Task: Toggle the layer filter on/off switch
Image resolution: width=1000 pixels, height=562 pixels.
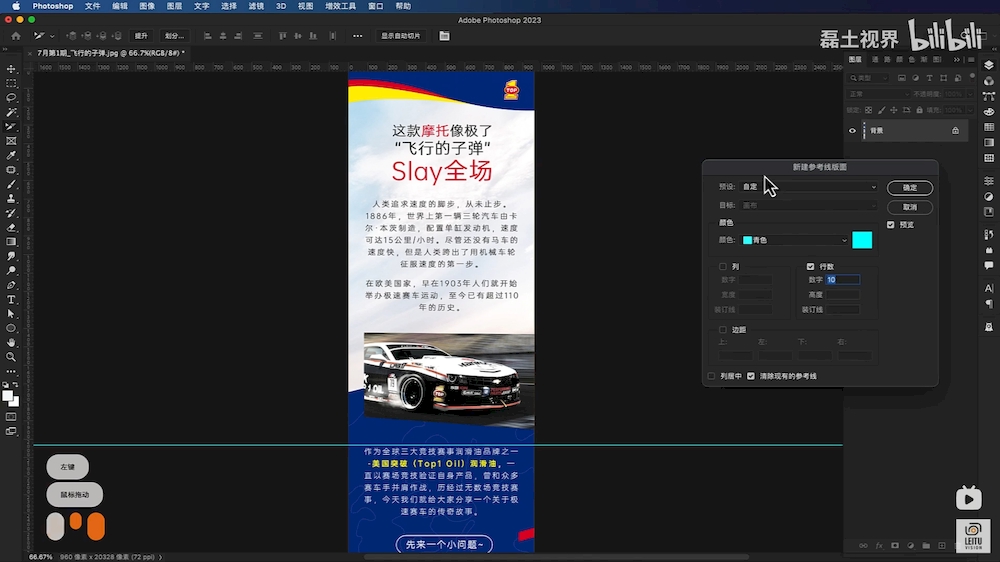Action: [972, 77]
